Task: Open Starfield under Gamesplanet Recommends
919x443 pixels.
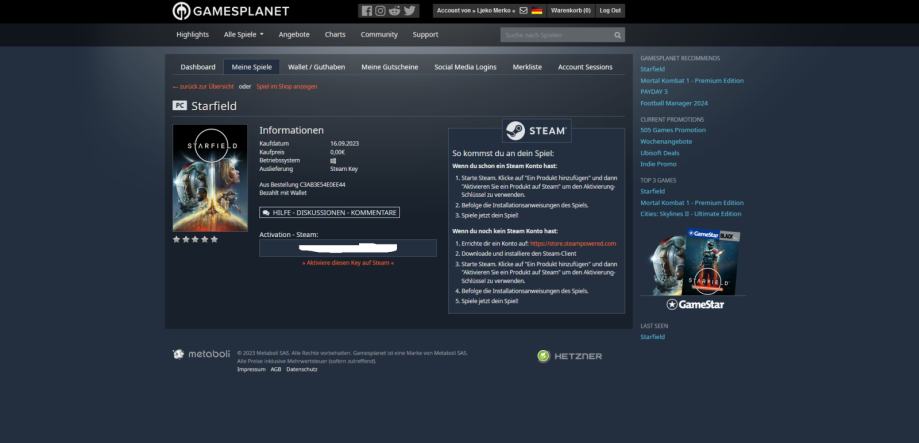Action: [x=652, y=69]
